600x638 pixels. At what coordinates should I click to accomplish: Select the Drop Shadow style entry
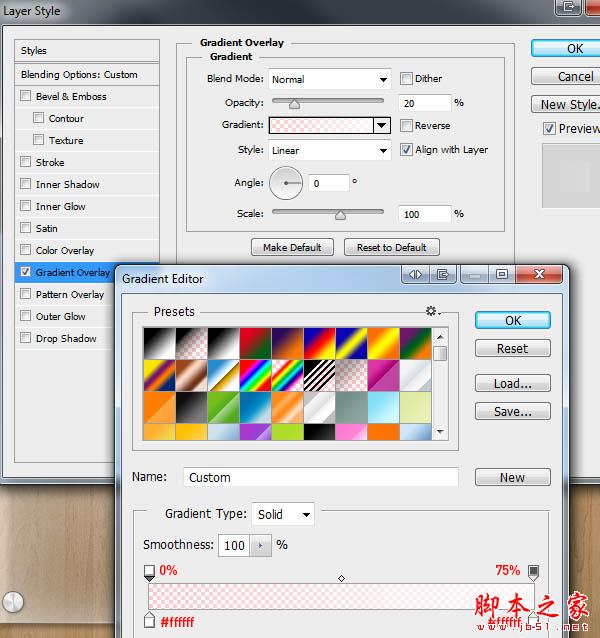(66, 338)
